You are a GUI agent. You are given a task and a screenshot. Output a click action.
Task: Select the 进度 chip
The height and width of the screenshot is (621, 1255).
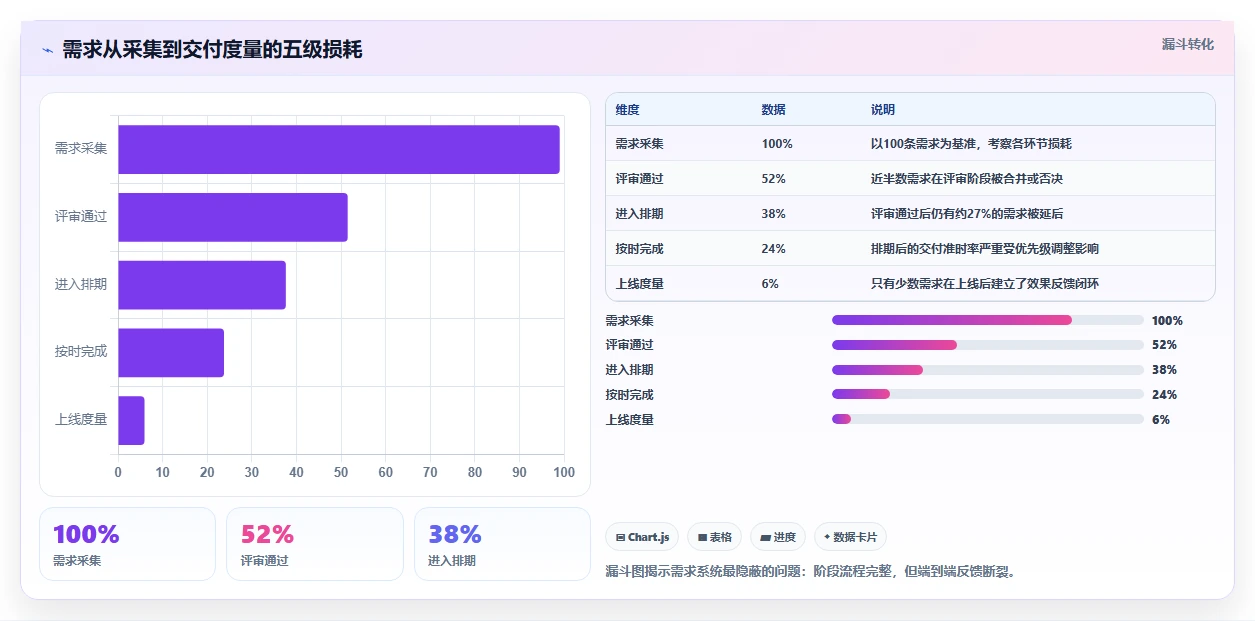click(x=778, y=537)
